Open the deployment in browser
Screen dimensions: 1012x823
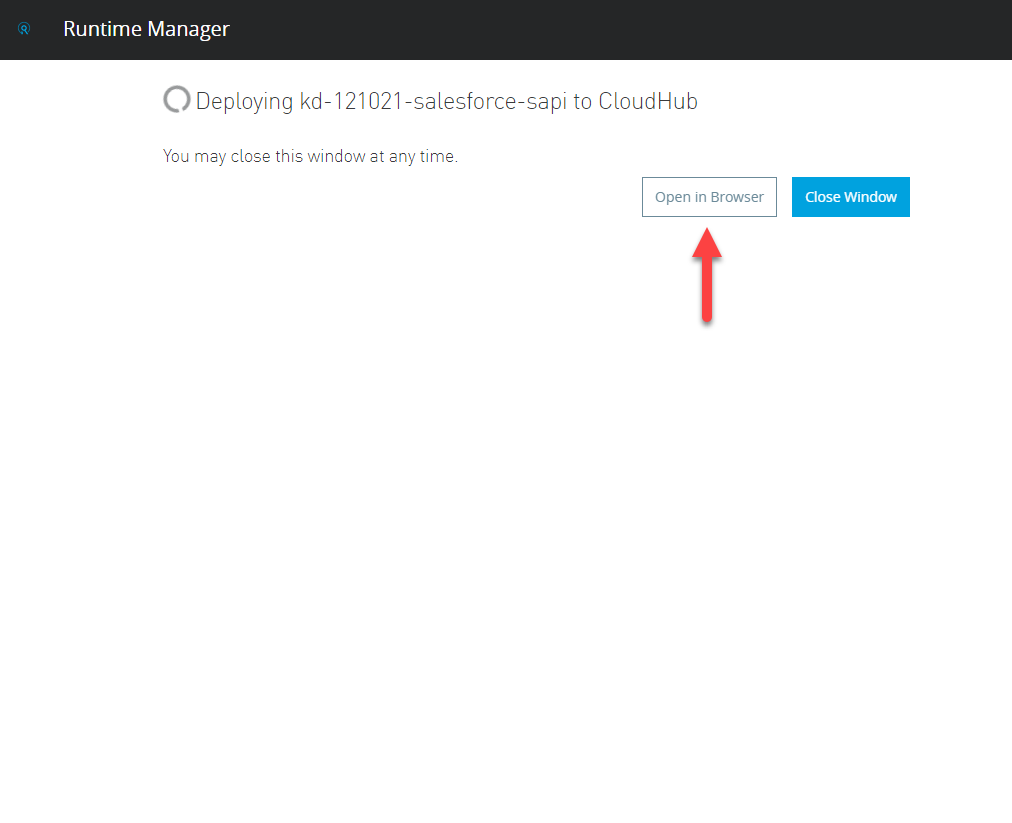click(709, 197)
